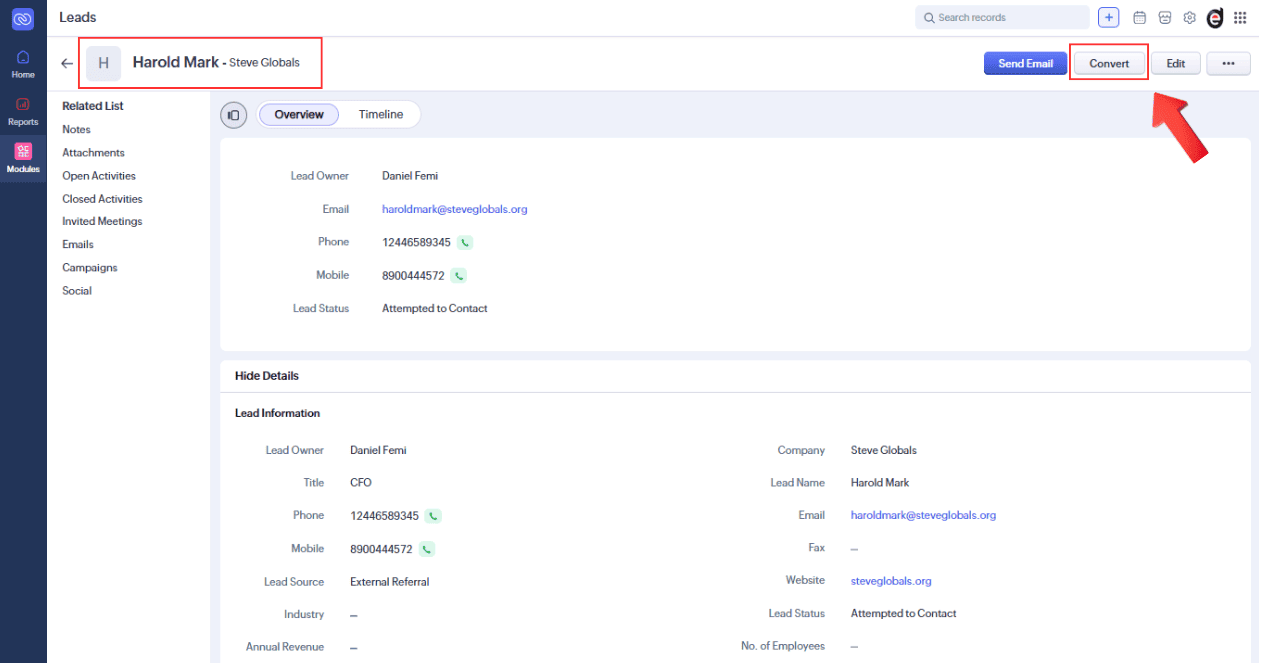Viewport: 1269px width, 663px height.
Task: Open the Home sidebar icon
Action: [x=22, y=61]
